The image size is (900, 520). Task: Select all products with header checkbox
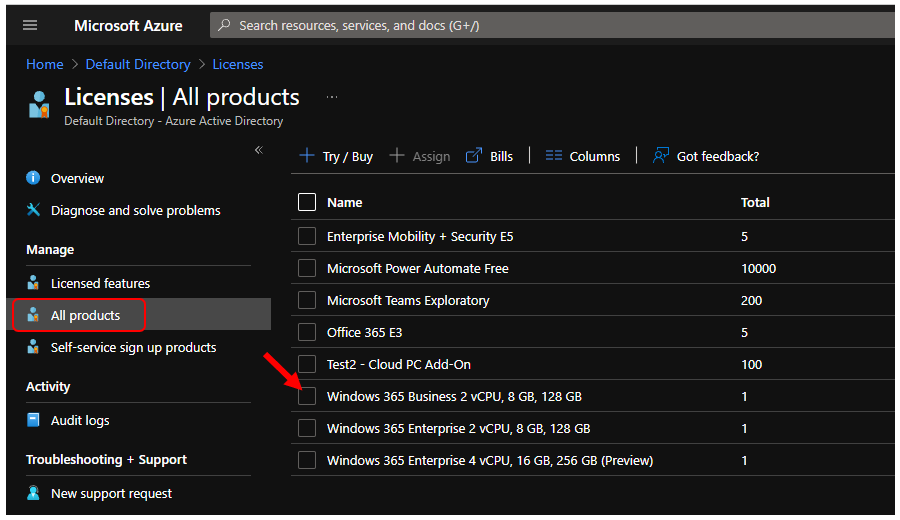pos(307,202)
